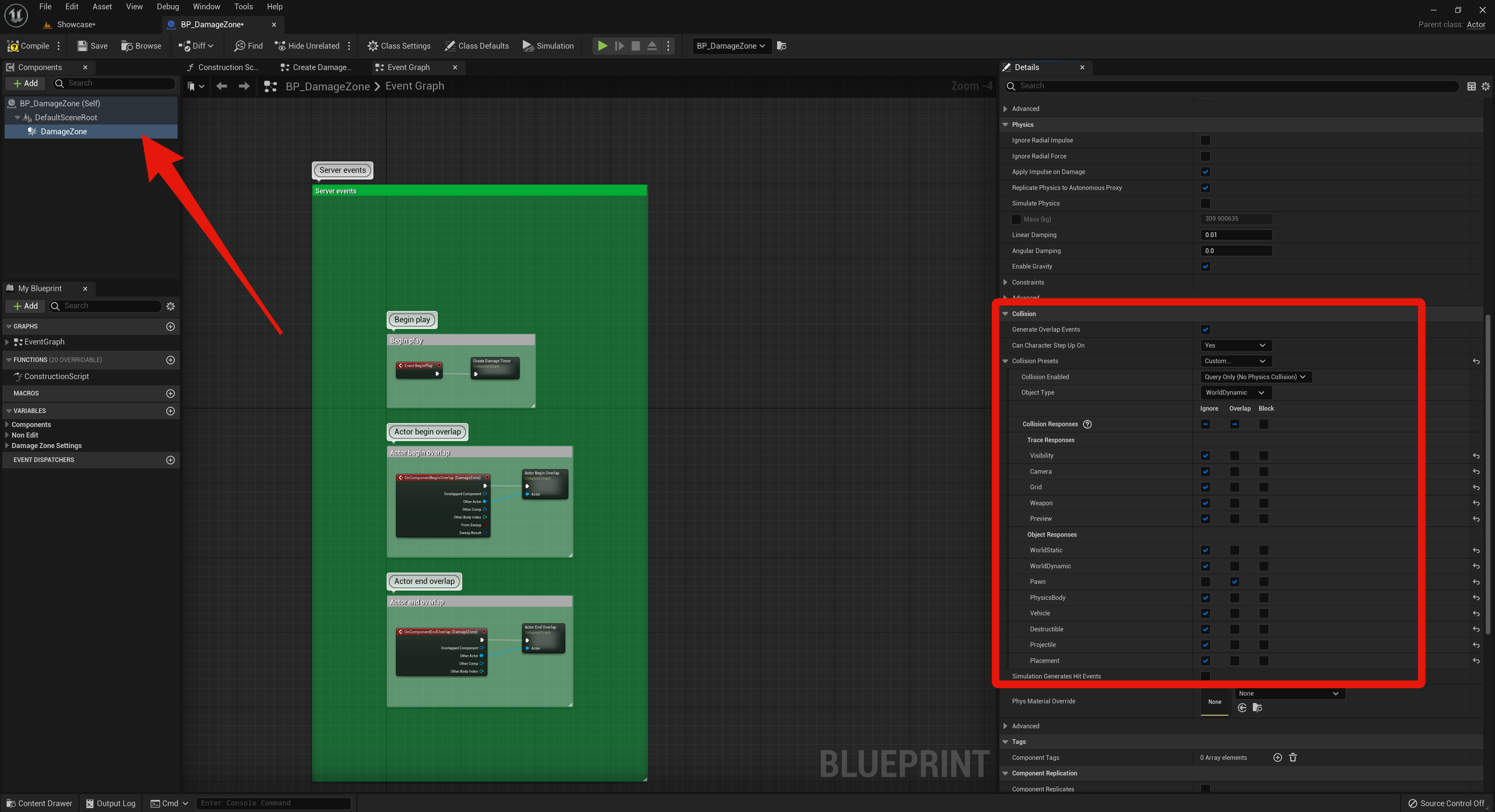Toggle Generate Overlap Events checkbox
This screenshot has width=1495, height=812.
(x=1205, y=330)
